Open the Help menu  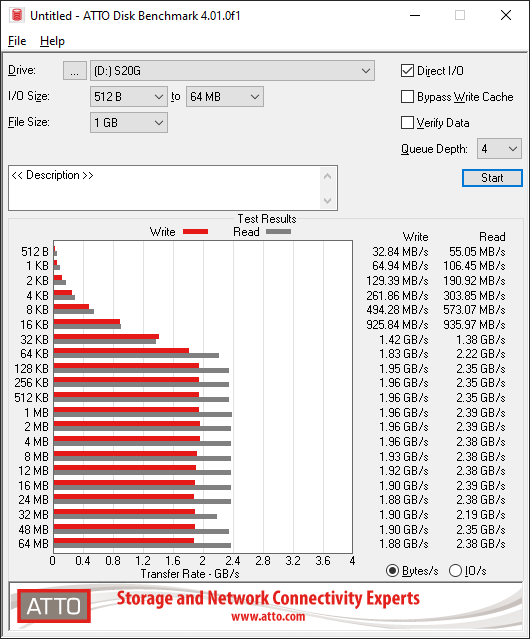[52, 41]
